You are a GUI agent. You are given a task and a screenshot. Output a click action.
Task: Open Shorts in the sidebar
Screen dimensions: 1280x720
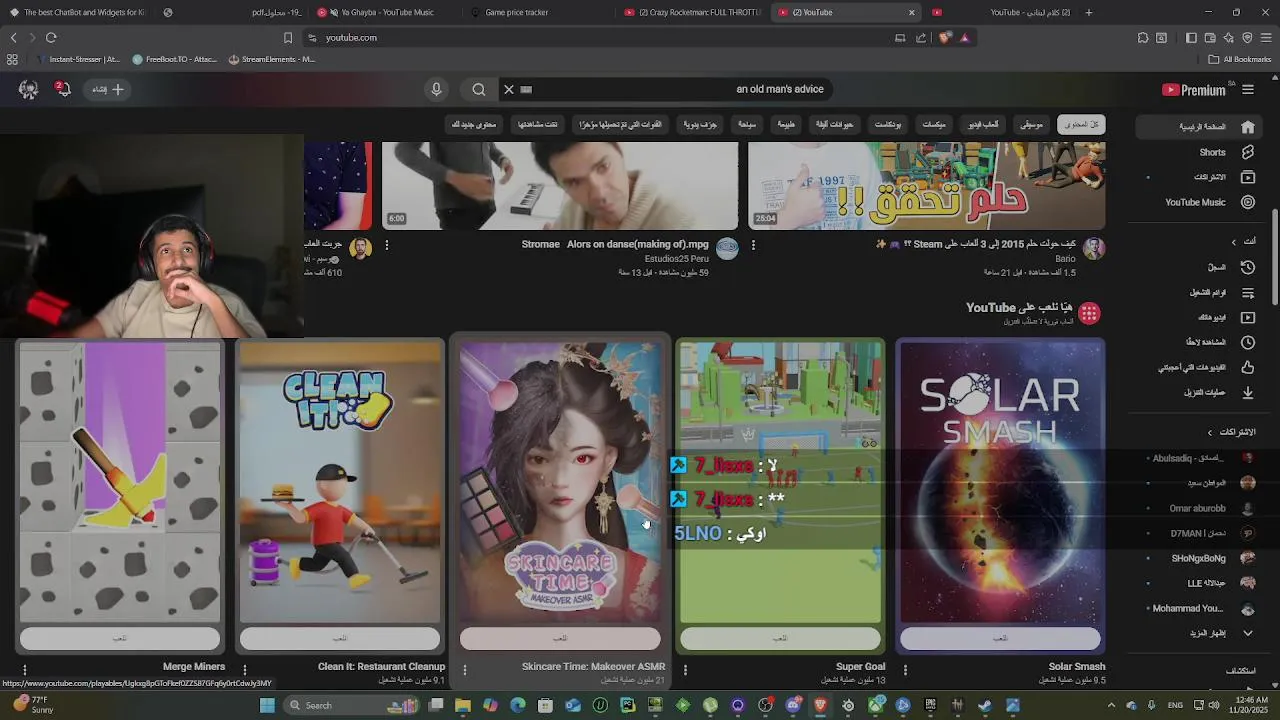click(x=1213, y=152)
